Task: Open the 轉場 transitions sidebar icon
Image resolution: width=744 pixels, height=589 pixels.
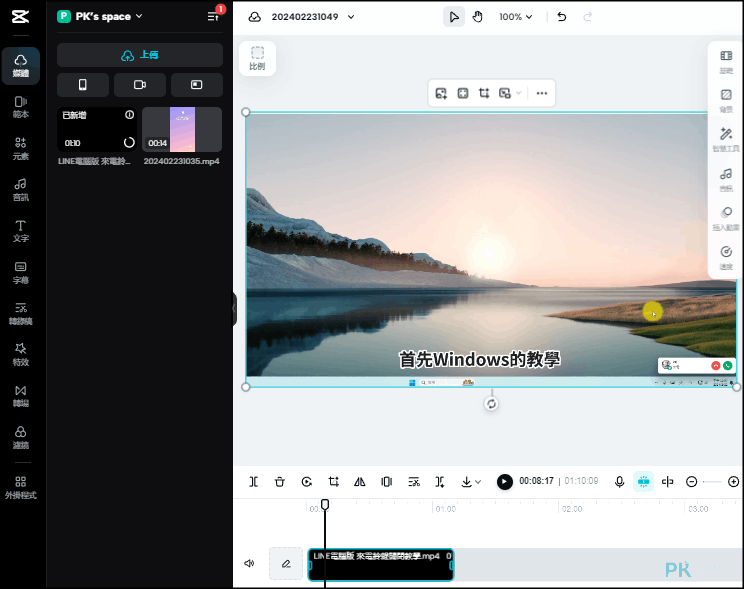Action: [20, 396]
